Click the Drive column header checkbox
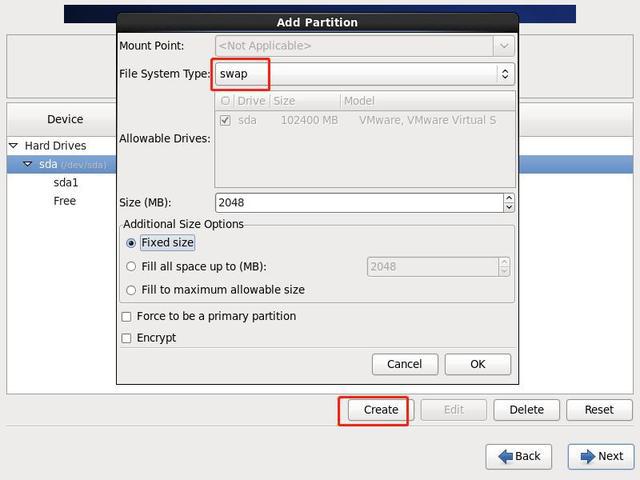This screenshot has width=640, height=480. 225,100
